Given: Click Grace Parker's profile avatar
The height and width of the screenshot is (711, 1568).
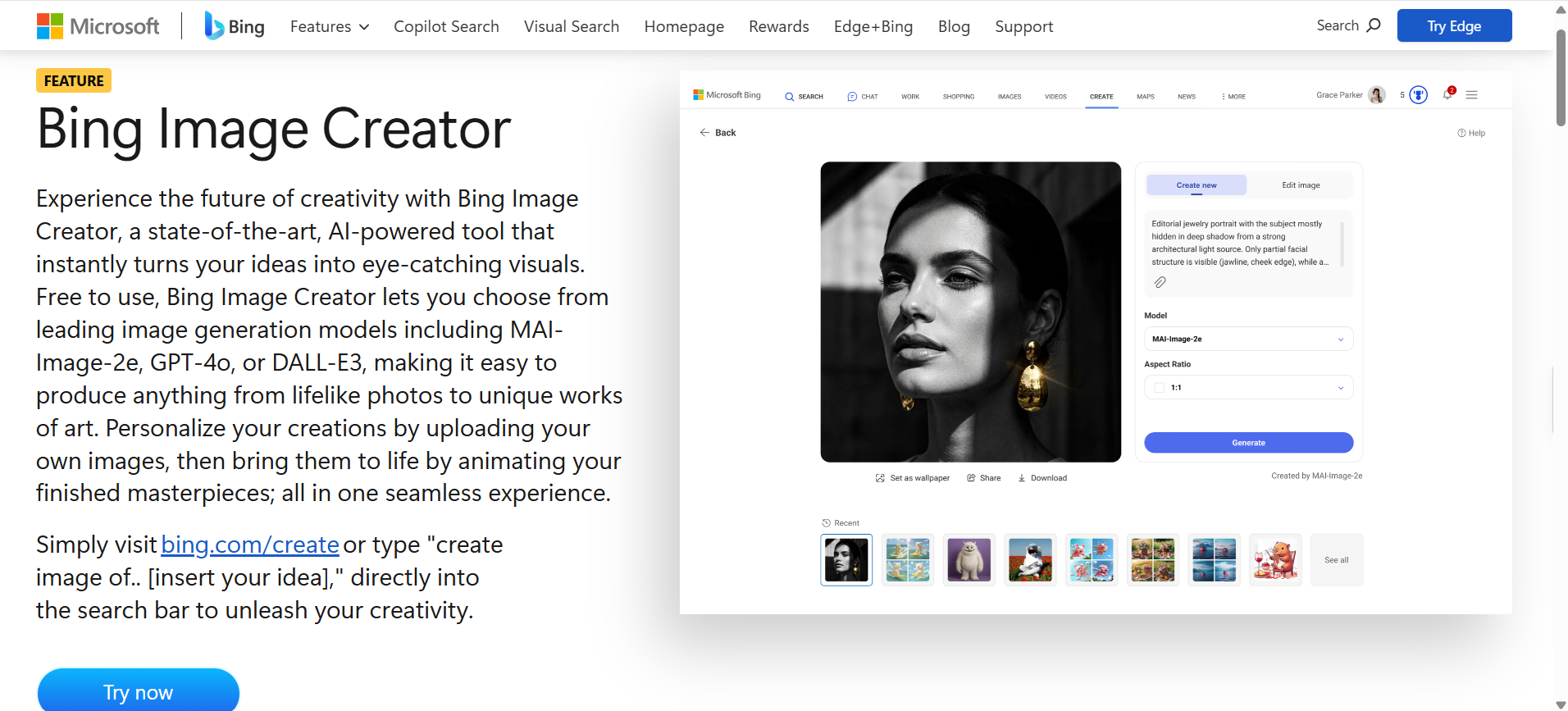Looking at the screenshot, I should tap(1377, 95).
